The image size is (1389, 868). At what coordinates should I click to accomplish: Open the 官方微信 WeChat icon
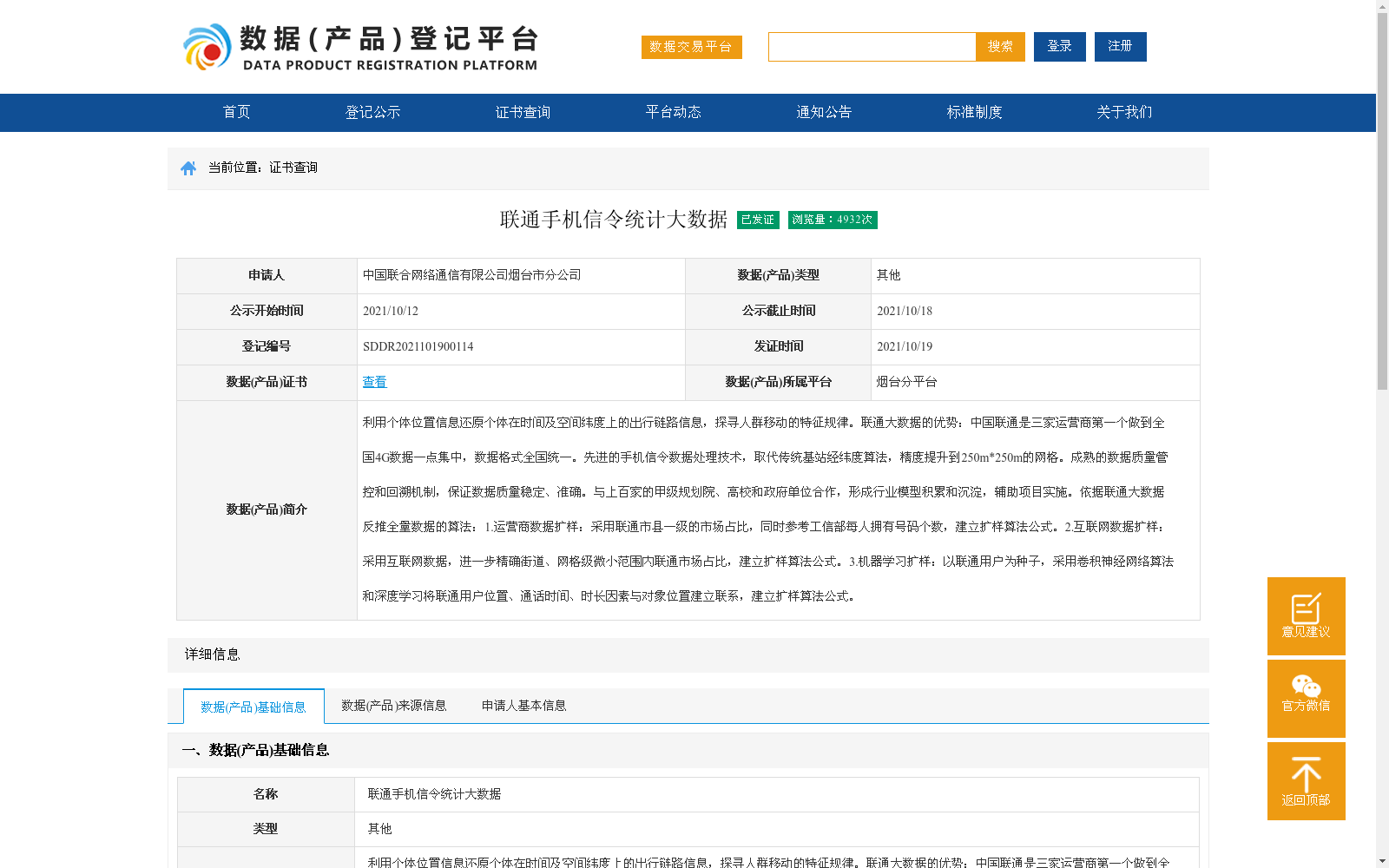[1307, 698]
